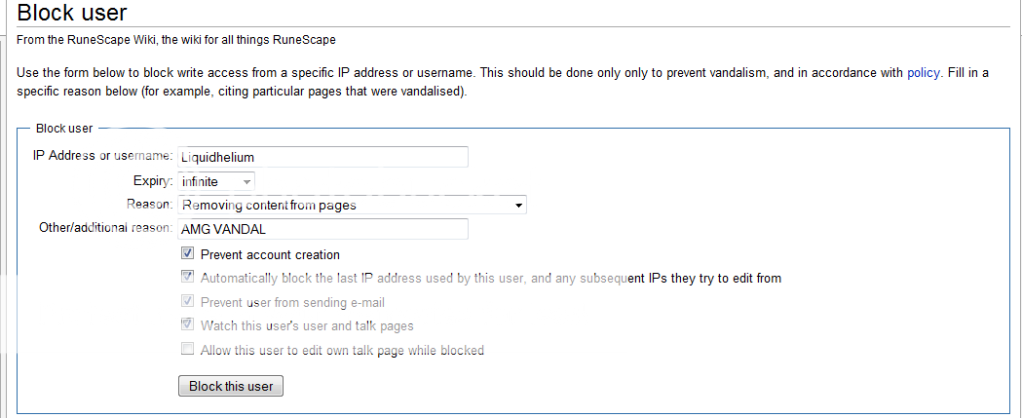Viewport: 1022px width, 418px height.
Task: Click the Other/additional reason text field
Action: 322,230
